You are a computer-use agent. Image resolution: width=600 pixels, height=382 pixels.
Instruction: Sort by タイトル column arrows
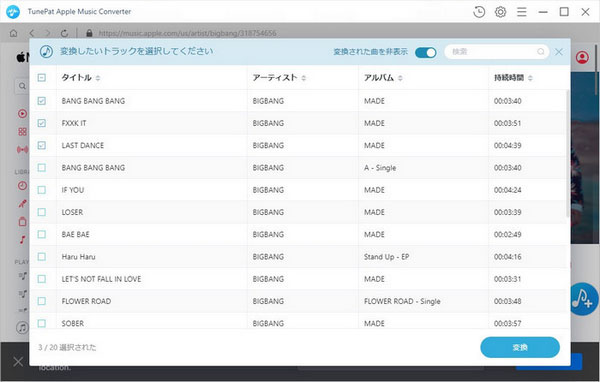click(x=98, y=78)
